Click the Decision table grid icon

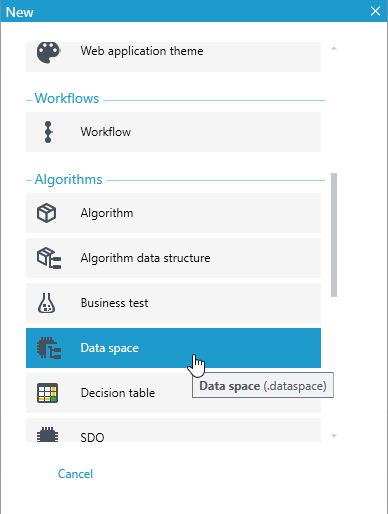click(47, 393)
